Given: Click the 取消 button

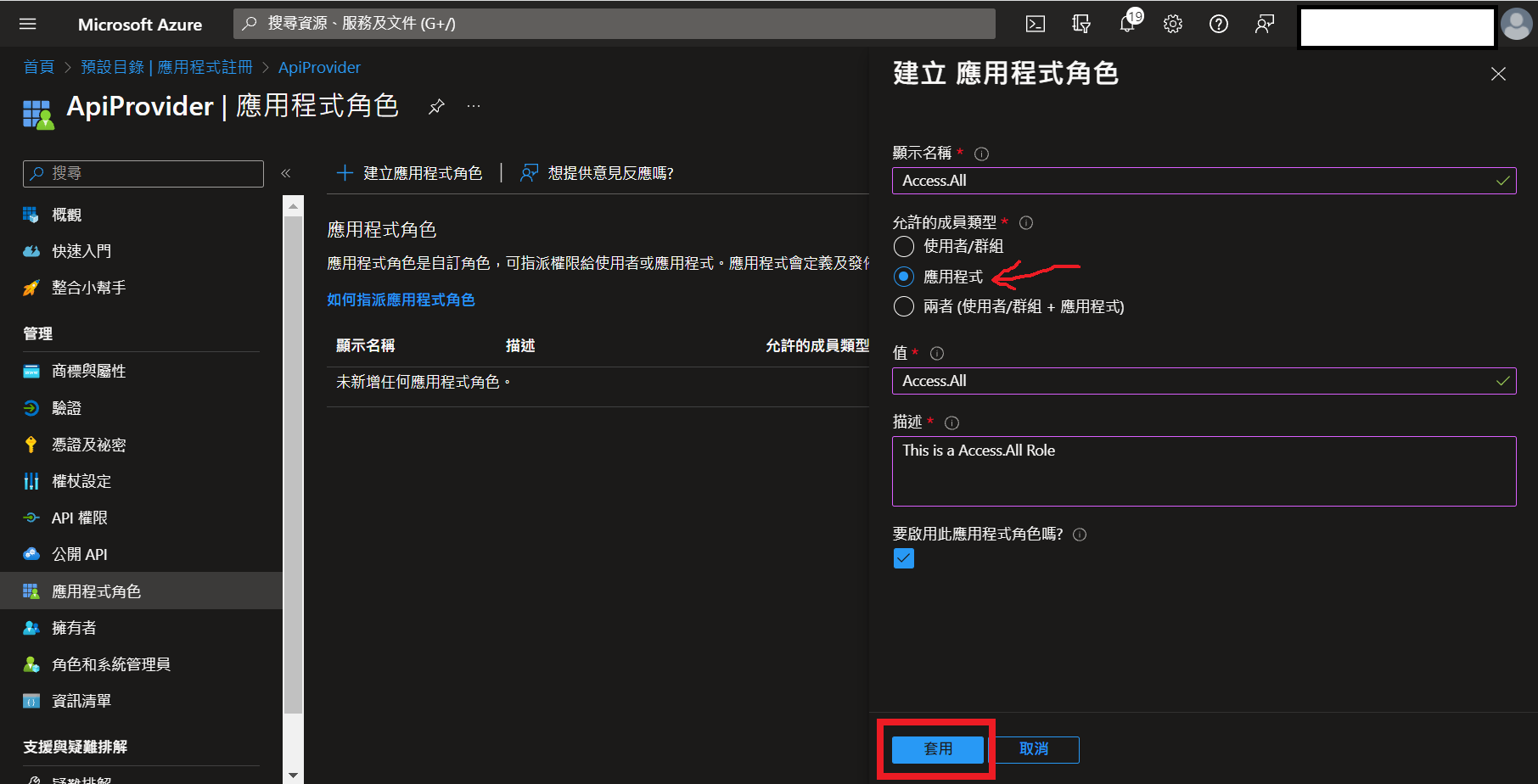Looking at the screenshot, I should tap(1034, 749).
